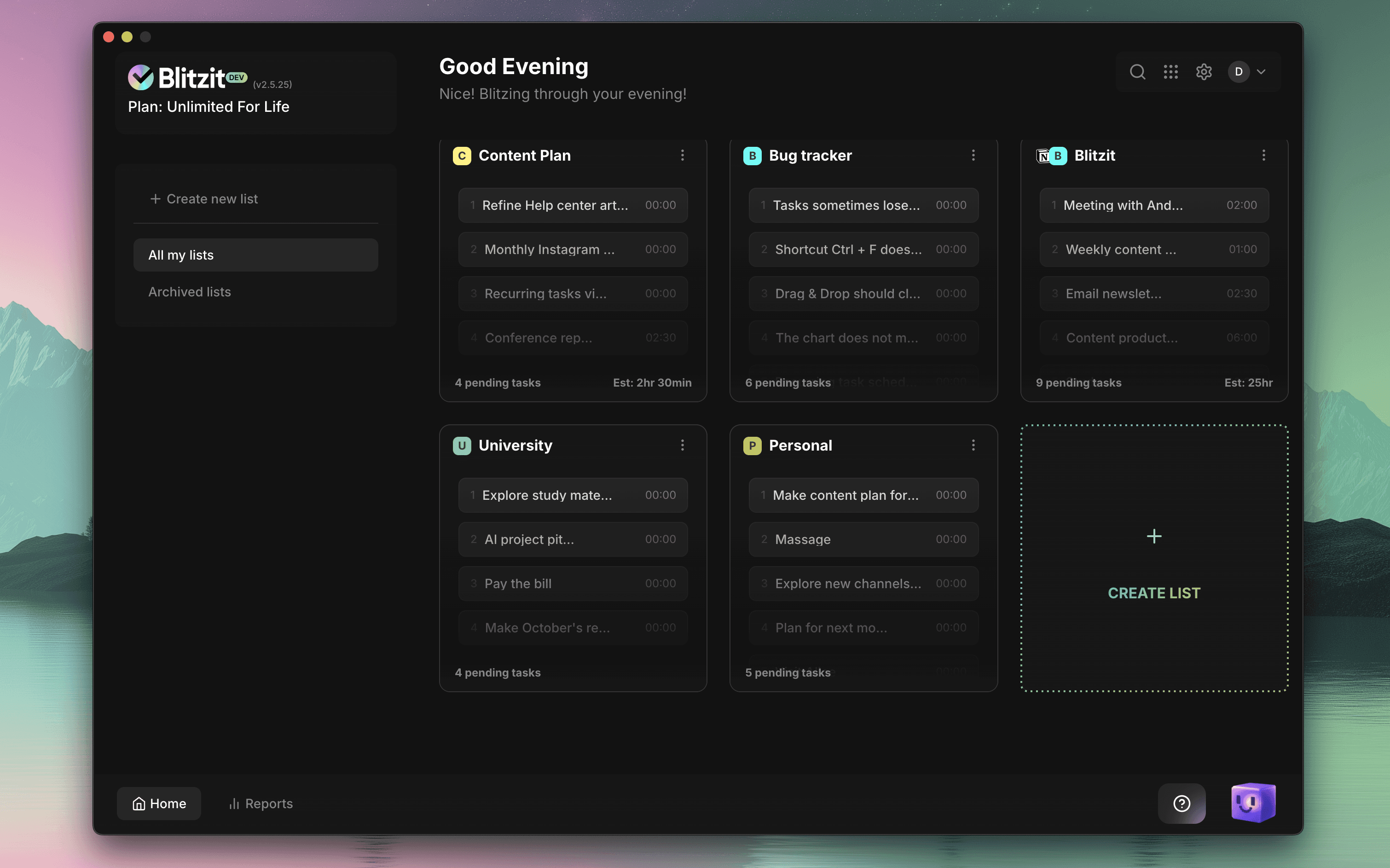
Task: Click the yellow C Content Plan badge
Action: tap(462, 156)
